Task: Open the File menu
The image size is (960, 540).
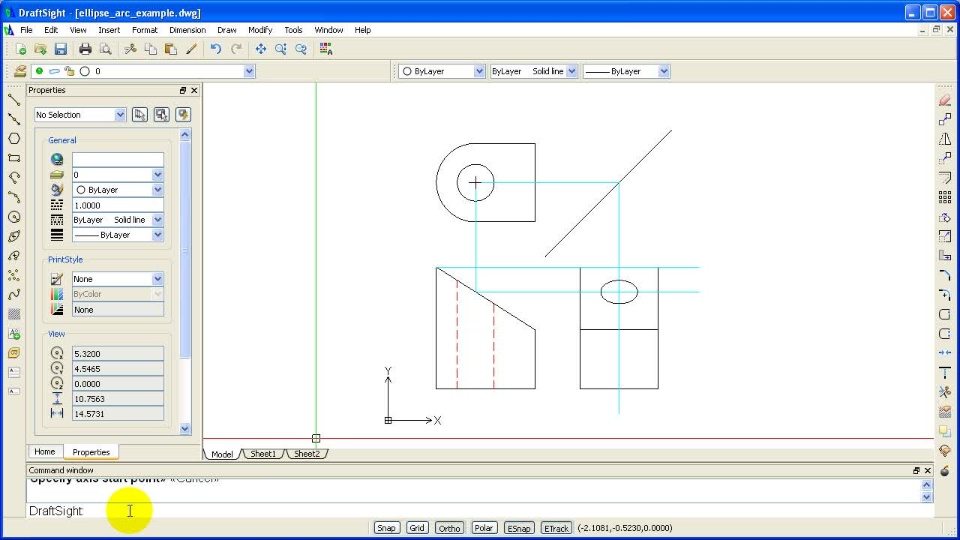Action: pyautogui.click(x=26, y=29)
